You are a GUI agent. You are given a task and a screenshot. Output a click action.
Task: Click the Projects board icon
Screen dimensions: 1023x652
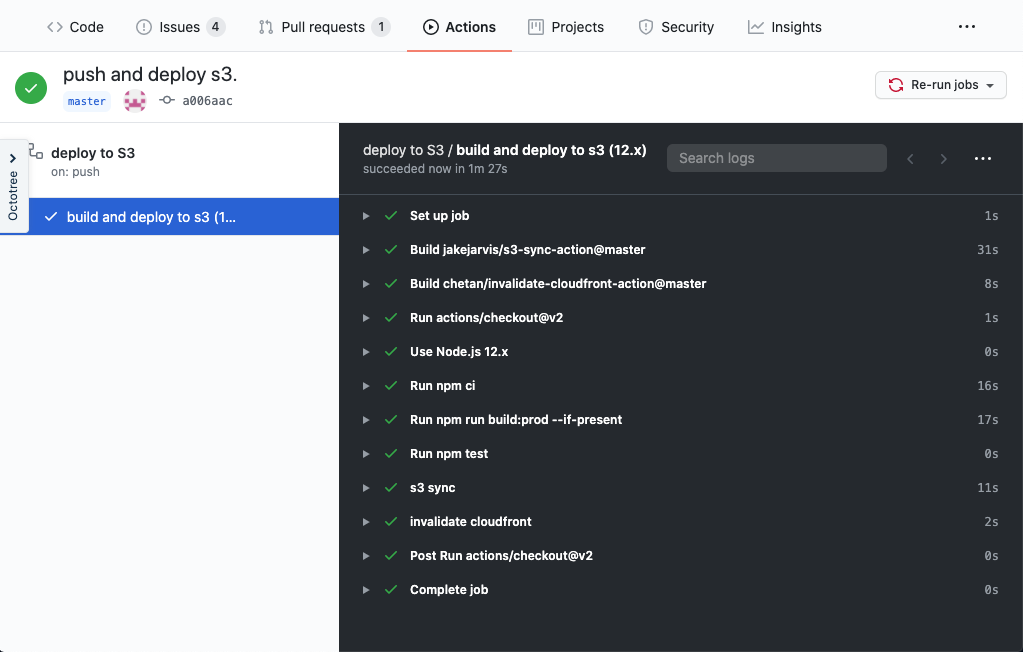tap(536, 27)
